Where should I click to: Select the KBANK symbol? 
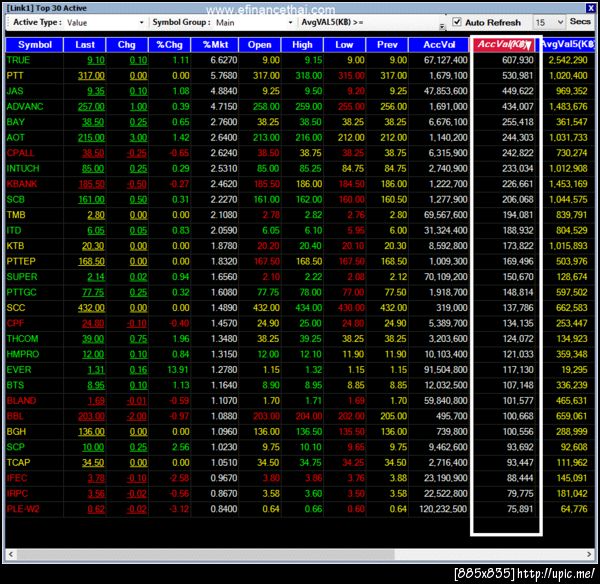22,184
